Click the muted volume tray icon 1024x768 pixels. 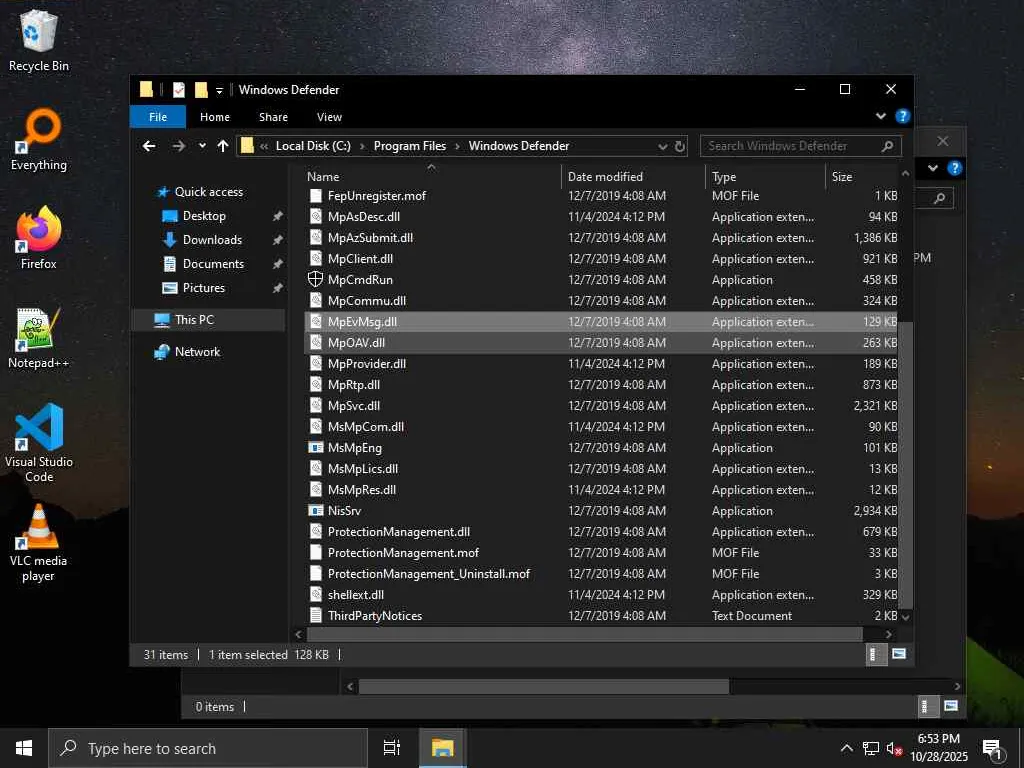click(894, 748)
